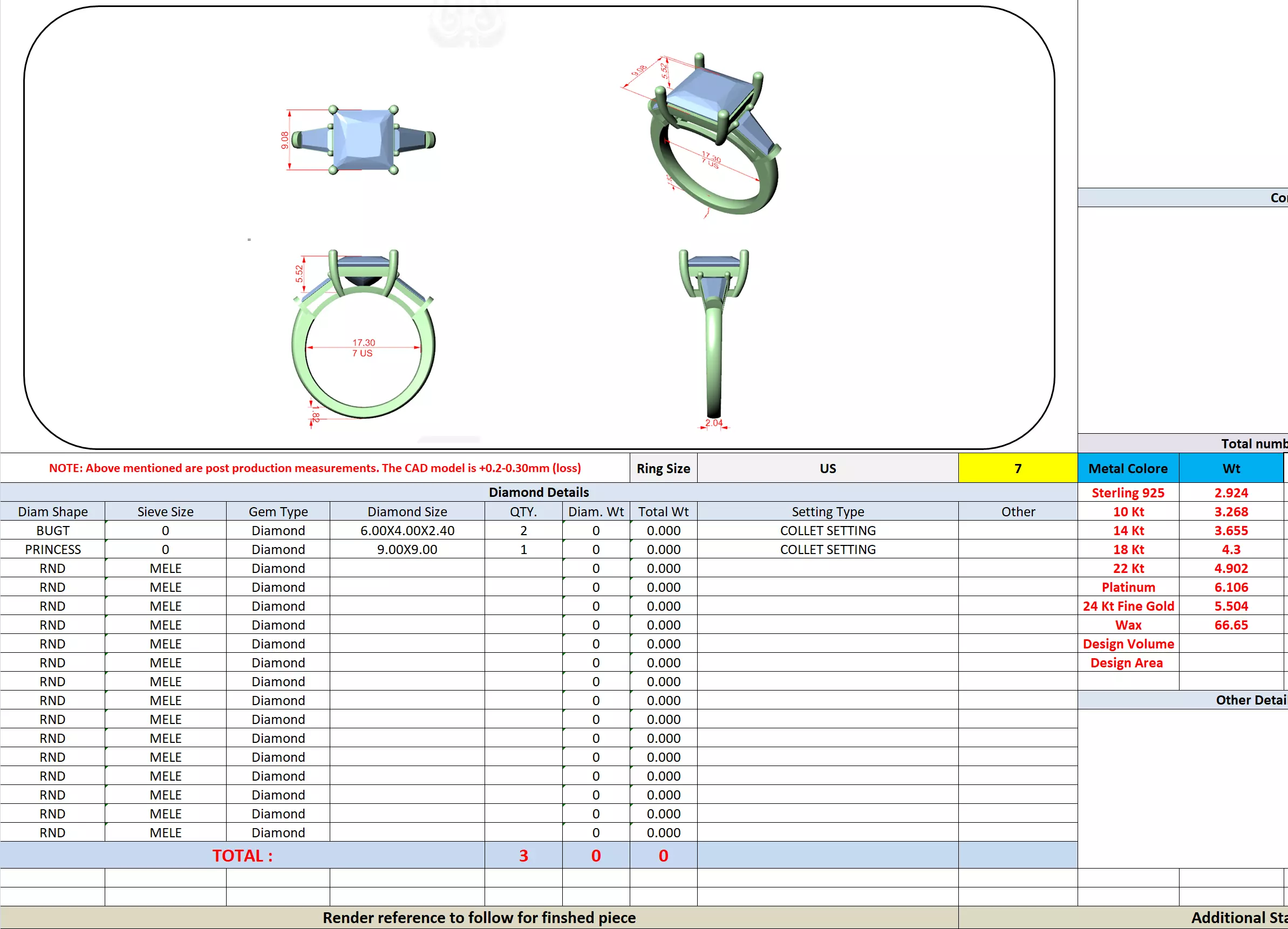
Task: Click the top-view ring thumbnail image
Action: (364, 139)
